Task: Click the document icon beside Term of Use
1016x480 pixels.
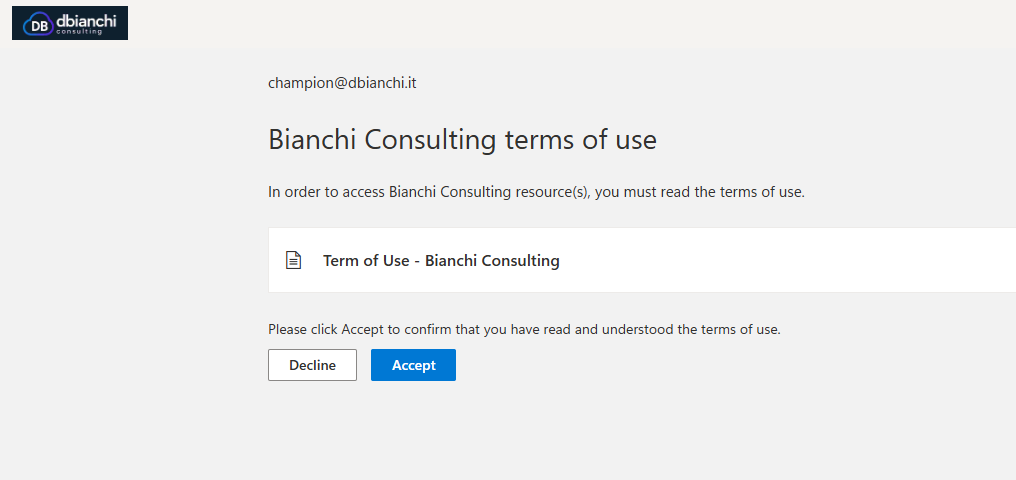Action: pyautogui.click(x=294, y=260)
